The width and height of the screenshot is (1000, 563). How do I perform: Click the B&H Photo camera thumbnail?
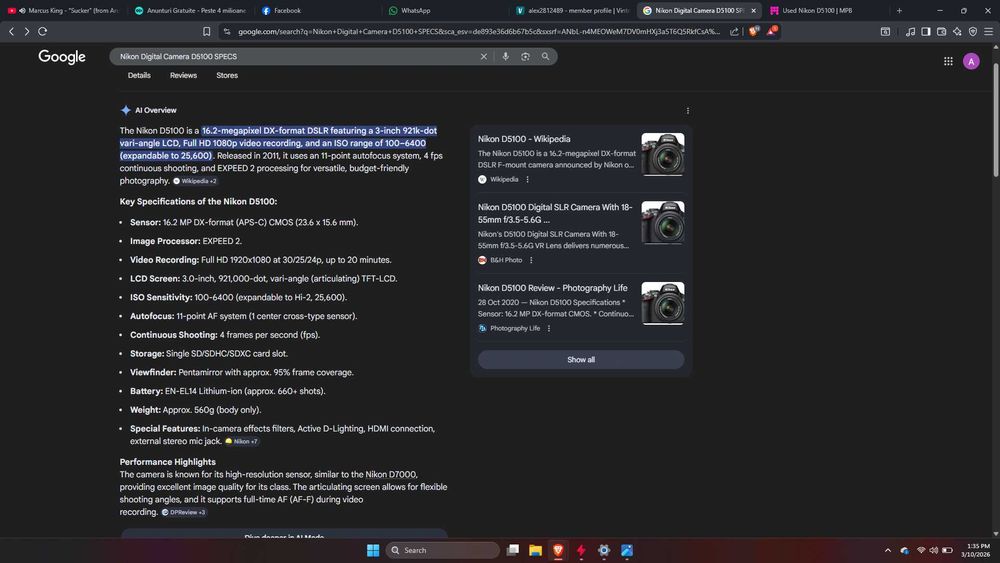tap(663, 223)
